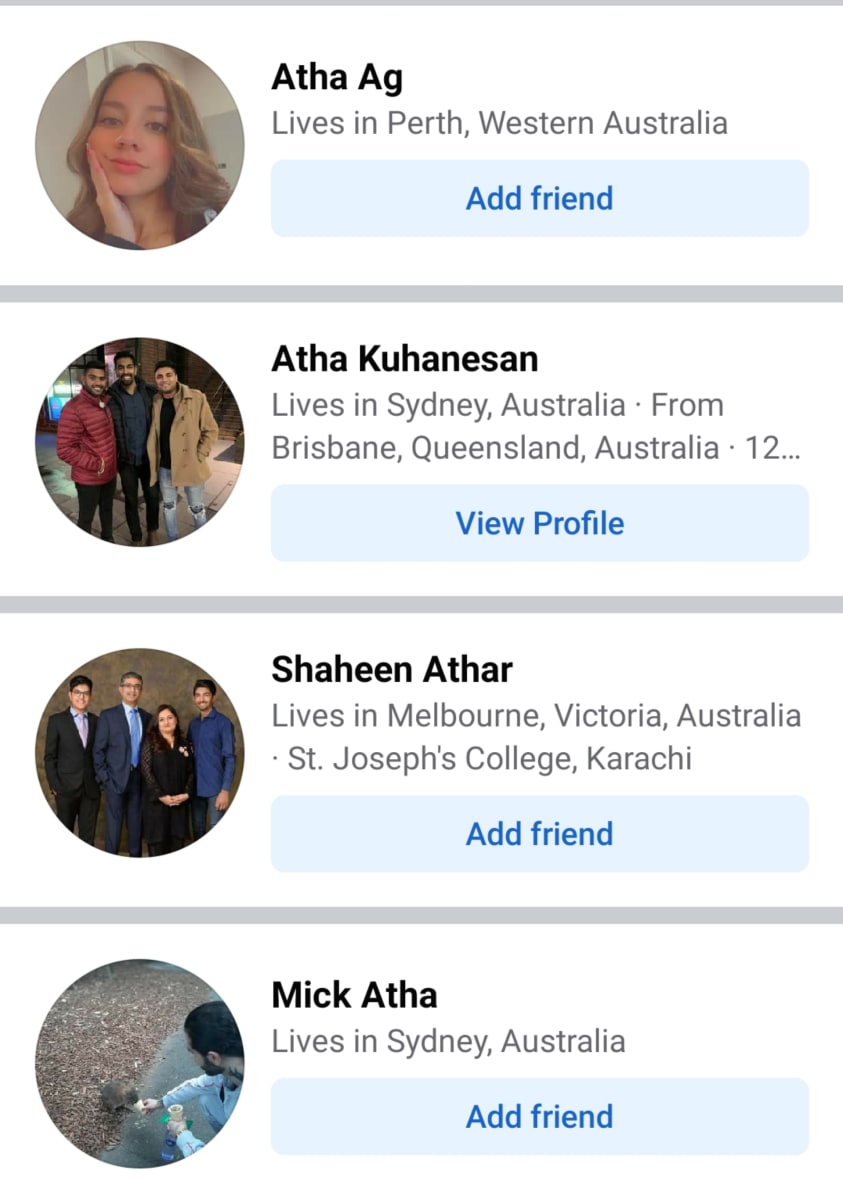This screenshot has height=1200, width=843.
Task: Tap the Atha Ag name
Action: click(337, 77)
